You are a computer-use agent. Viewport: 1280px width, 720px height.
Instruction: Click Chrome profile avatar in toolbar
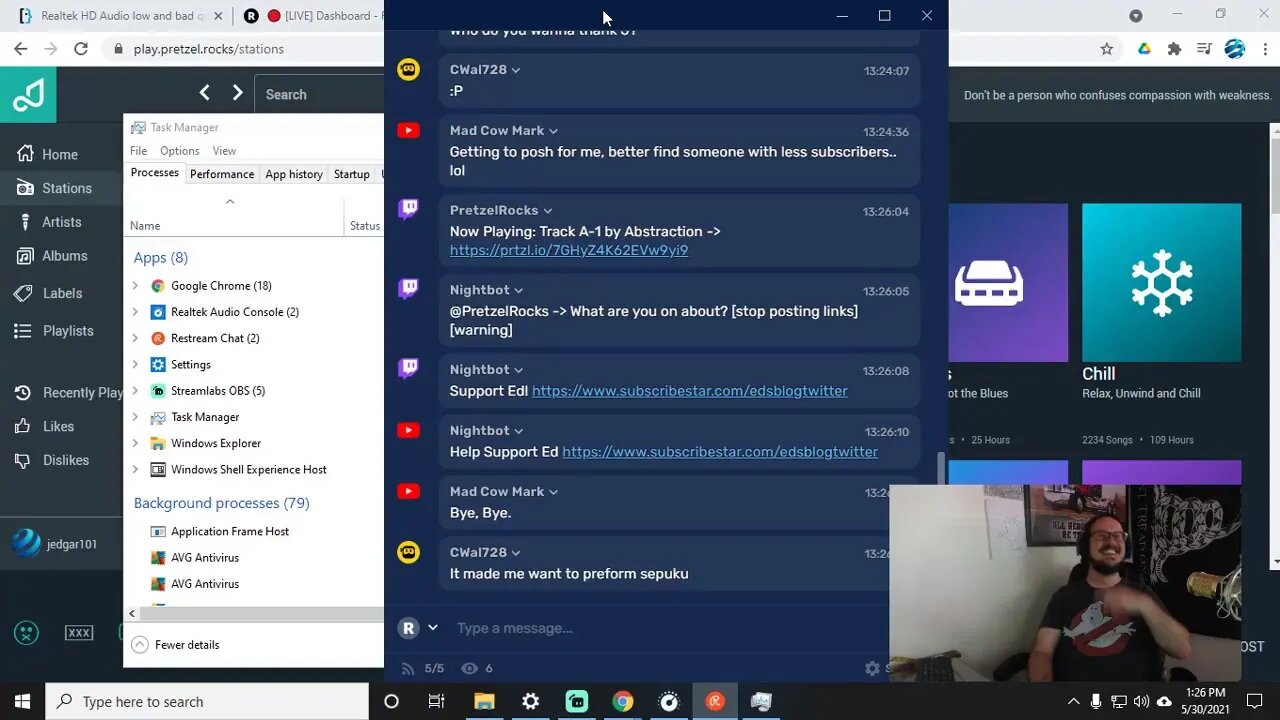pyautogui.click(x=1235, y=48)
